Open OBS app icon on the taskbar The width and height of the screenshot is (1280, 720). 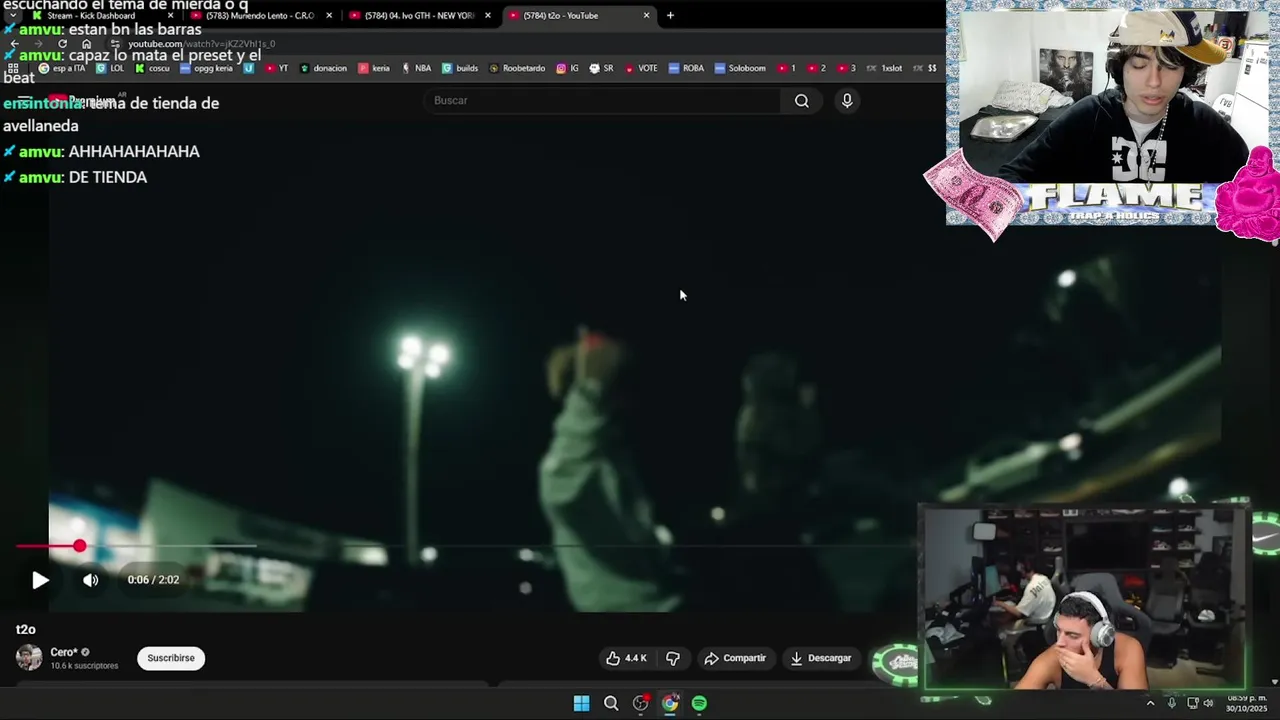[640, 703]
